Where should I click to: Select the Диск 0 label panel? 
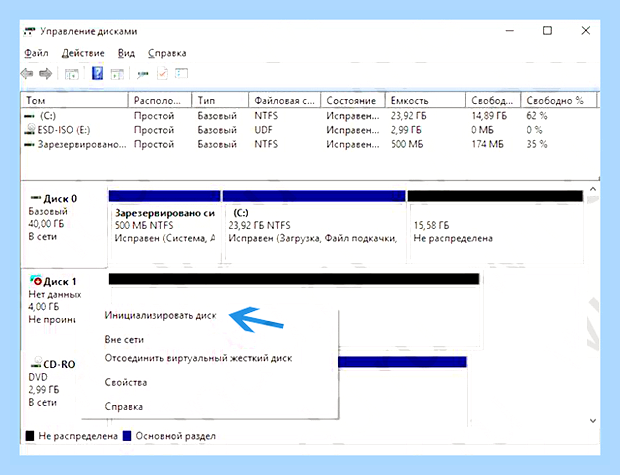click(64, 225)
